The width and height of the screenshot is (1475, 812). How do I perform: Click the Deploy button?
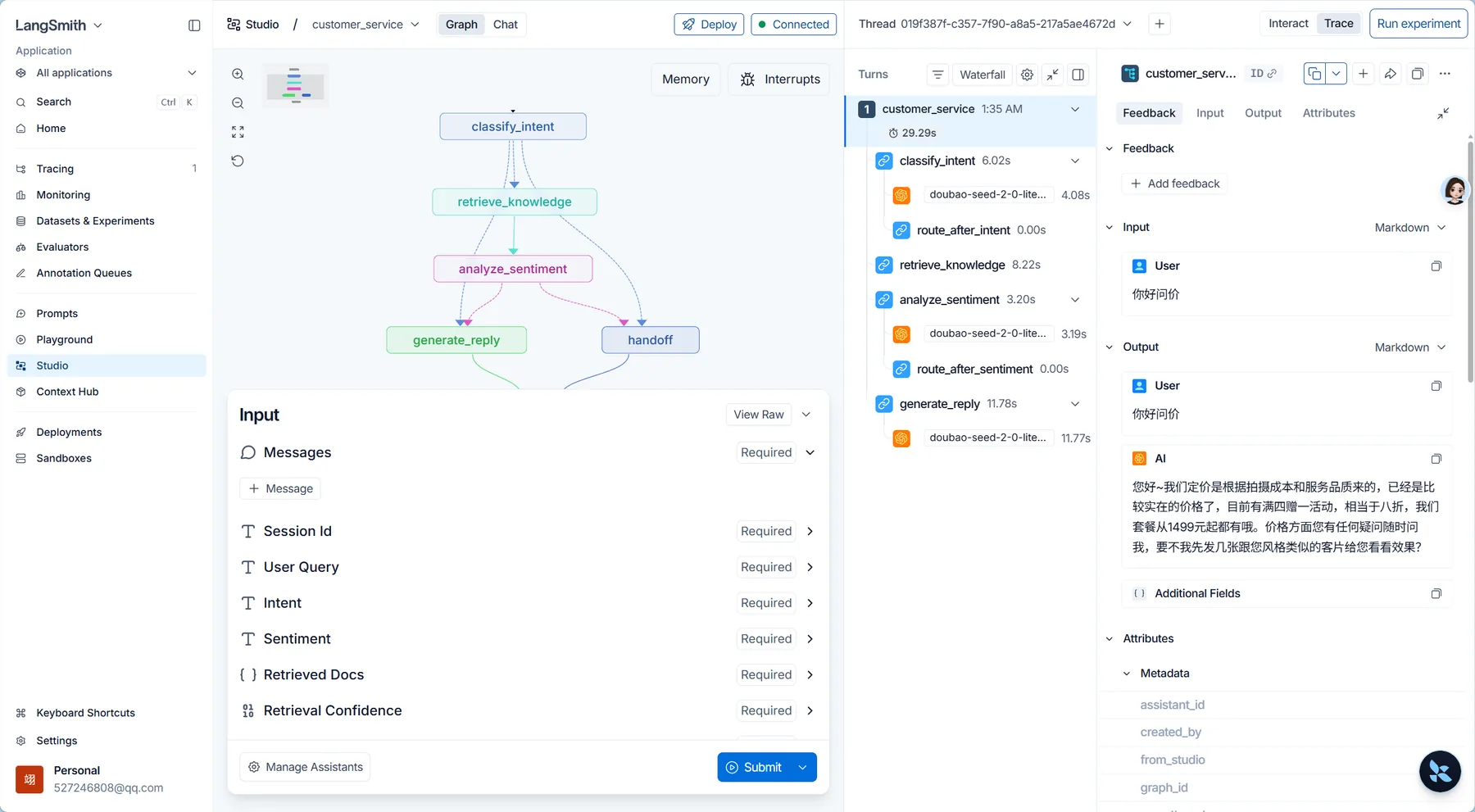[709, 25]
